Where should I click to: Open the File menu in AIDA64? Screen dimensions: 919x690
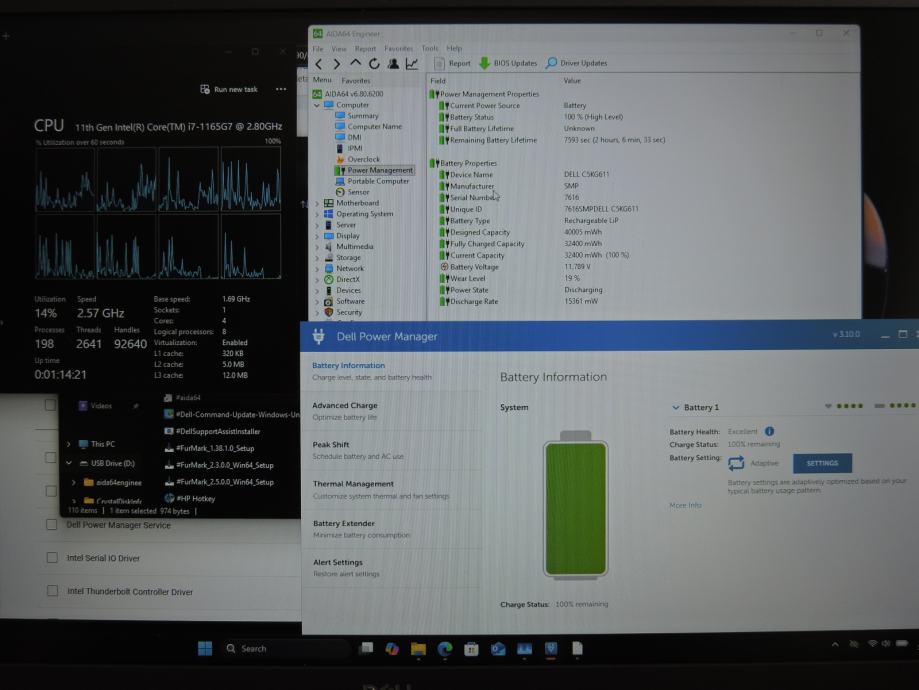tap(318, 49)
